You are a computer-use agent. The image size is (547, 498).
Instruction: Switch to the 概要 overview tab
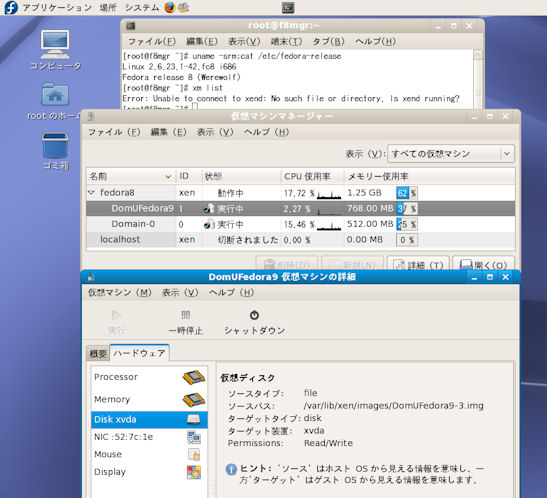pyautogui.click(x=98, y=354)
